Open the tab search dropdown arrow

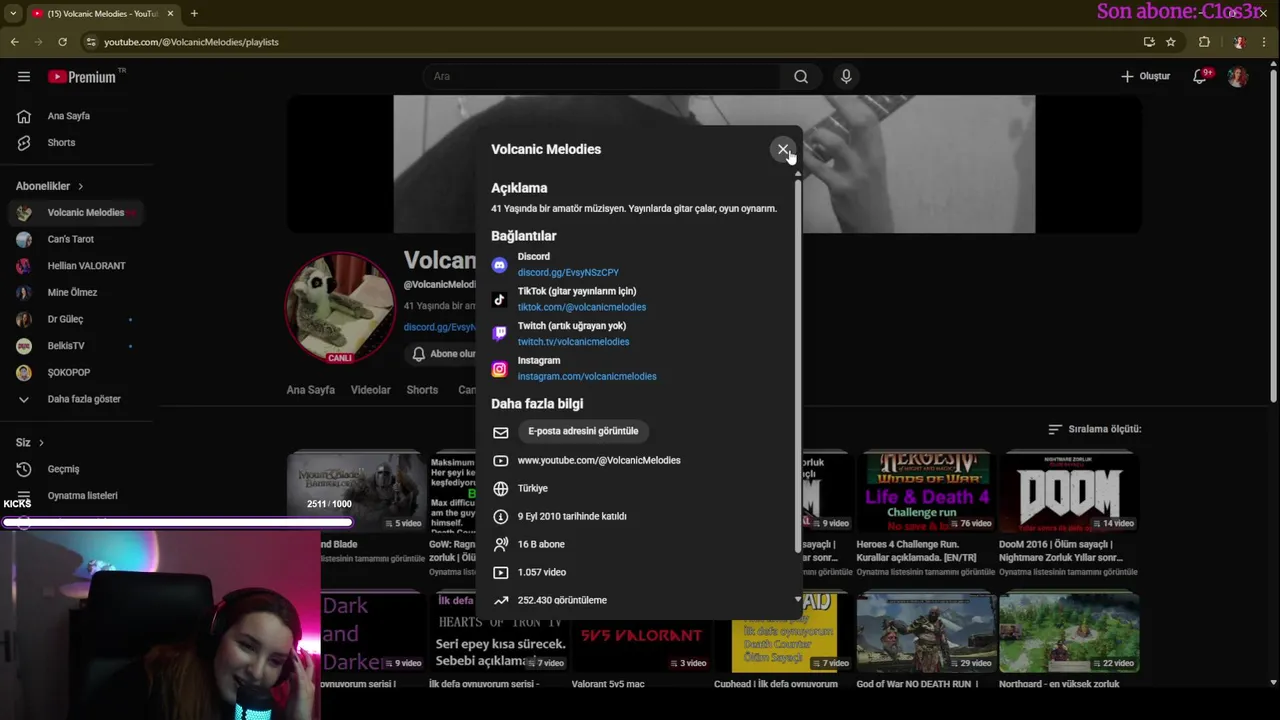(13, 13)
